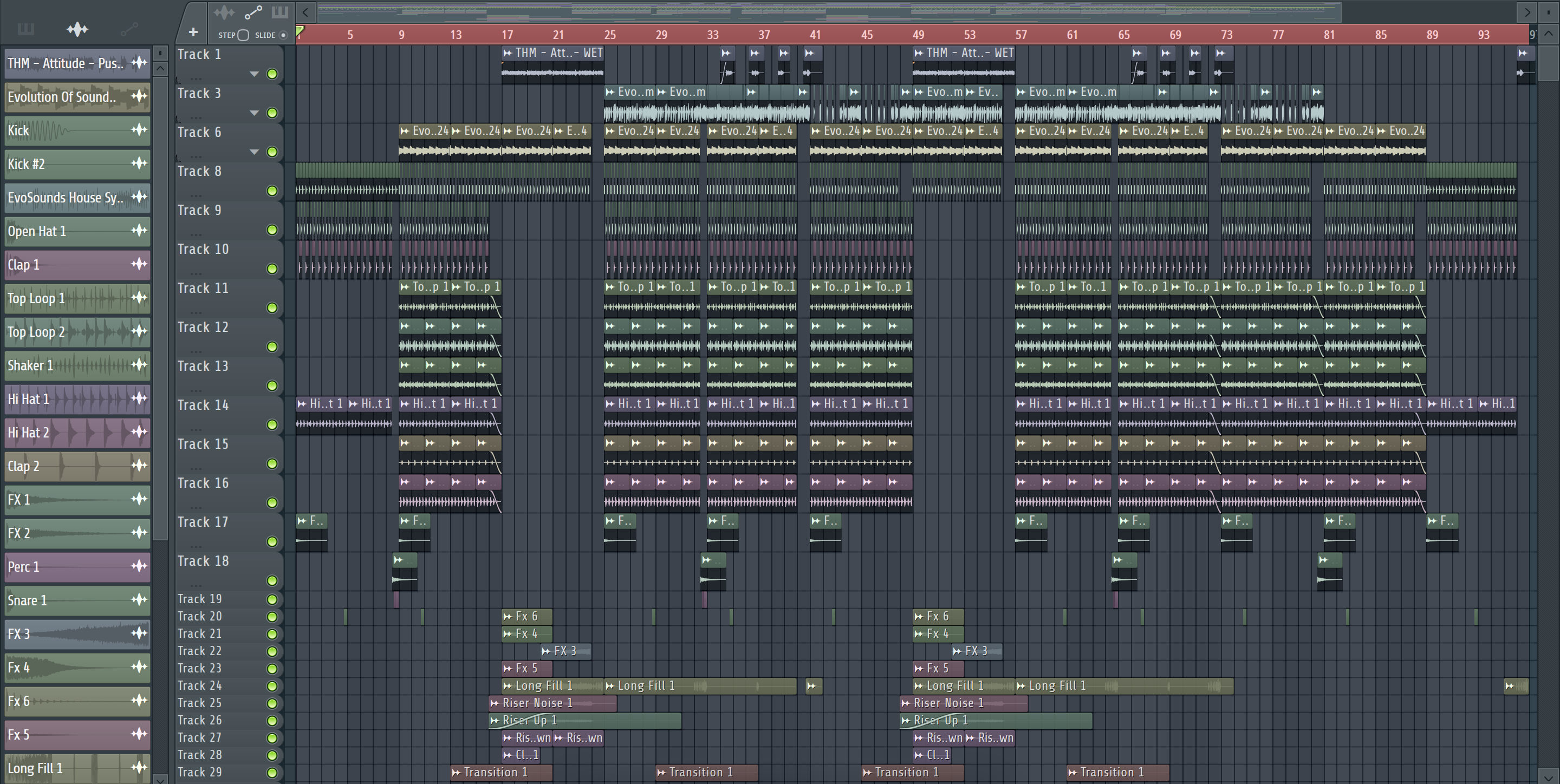Click waveform icon on FX 3 picker item

coord(139,633)
